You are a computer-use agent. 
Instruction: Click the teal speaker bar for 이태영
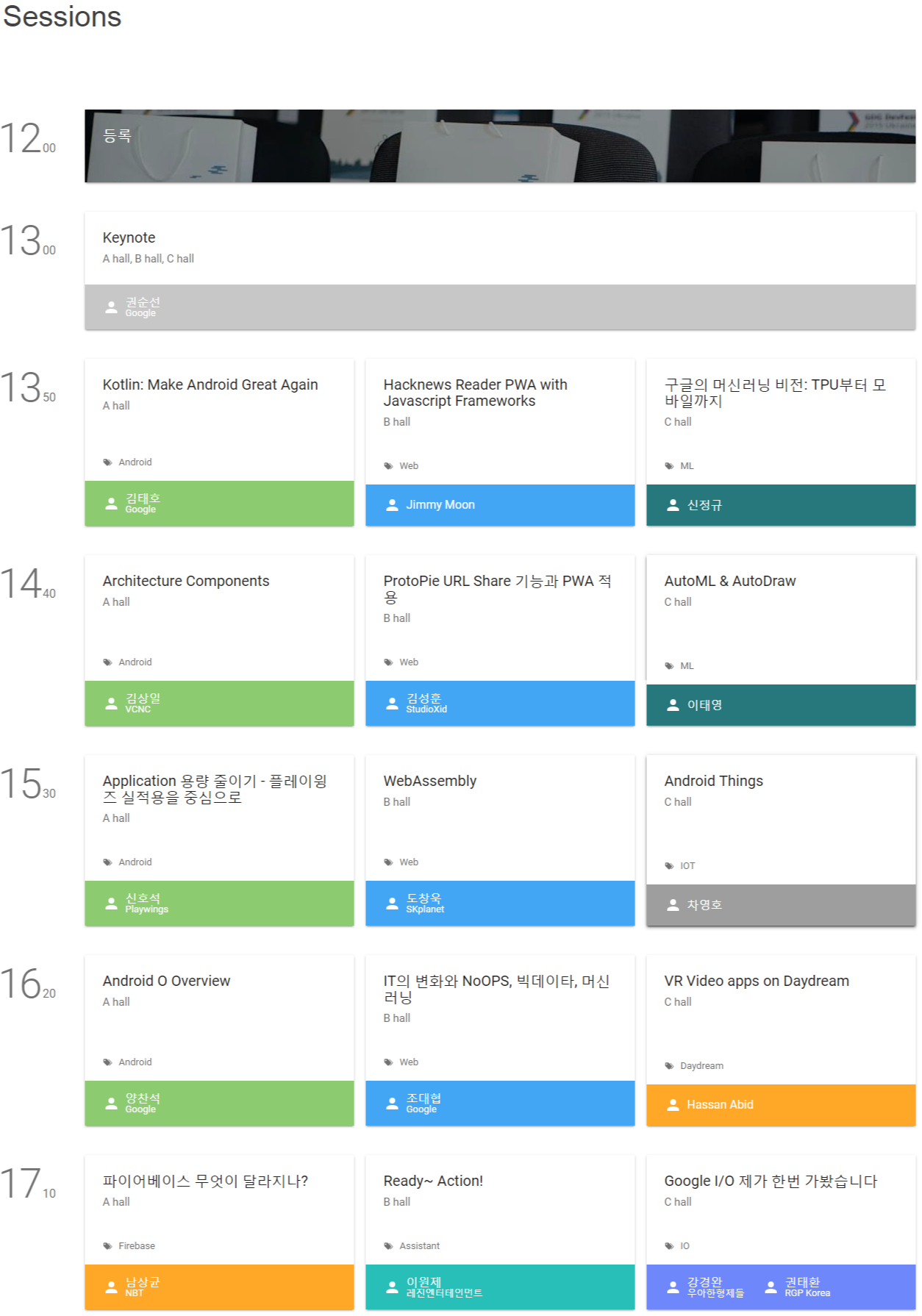(781, 705)
